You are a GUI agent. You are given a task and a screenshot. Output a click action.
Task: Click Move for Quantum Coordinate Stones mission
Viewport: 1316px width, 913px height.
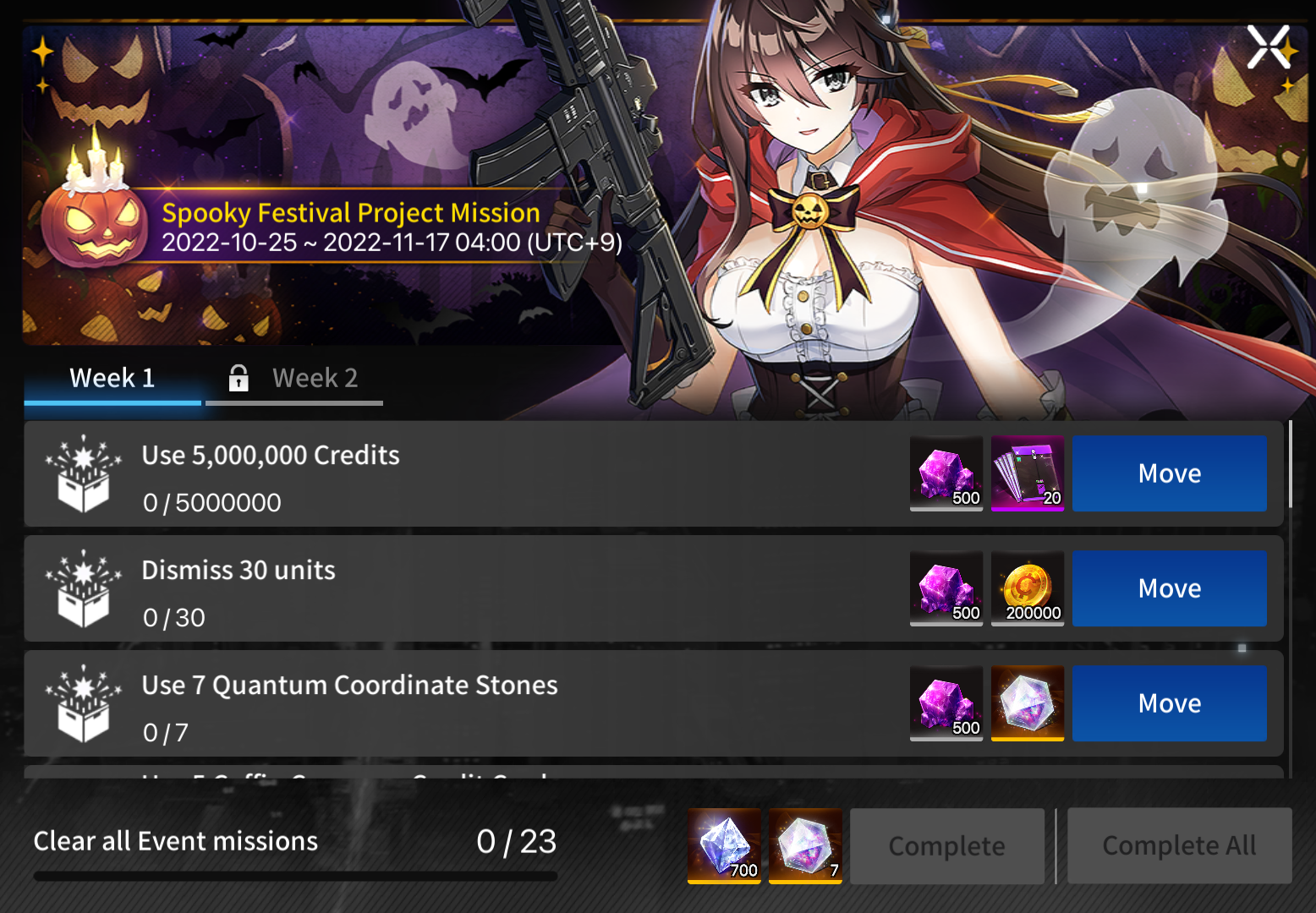[1170, 703]
